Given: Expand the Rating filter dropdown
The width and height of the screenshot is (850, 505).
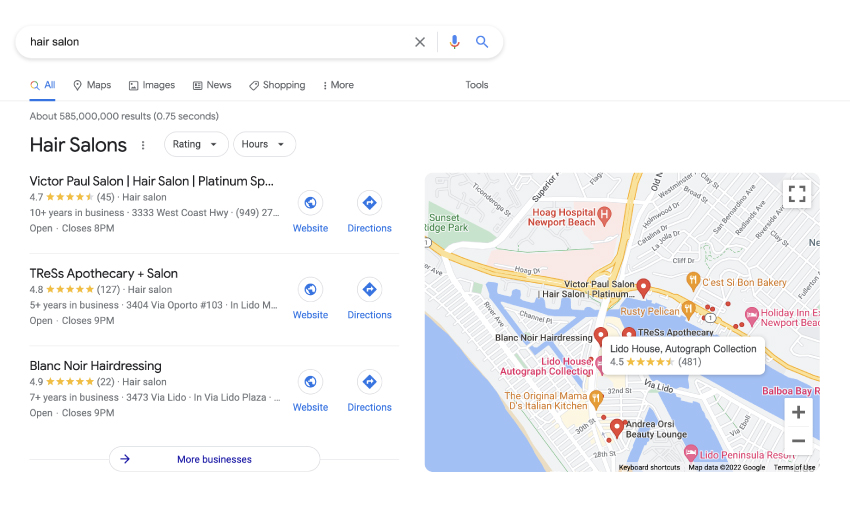Looking at the screenshot, I should (x=195, y=144).
